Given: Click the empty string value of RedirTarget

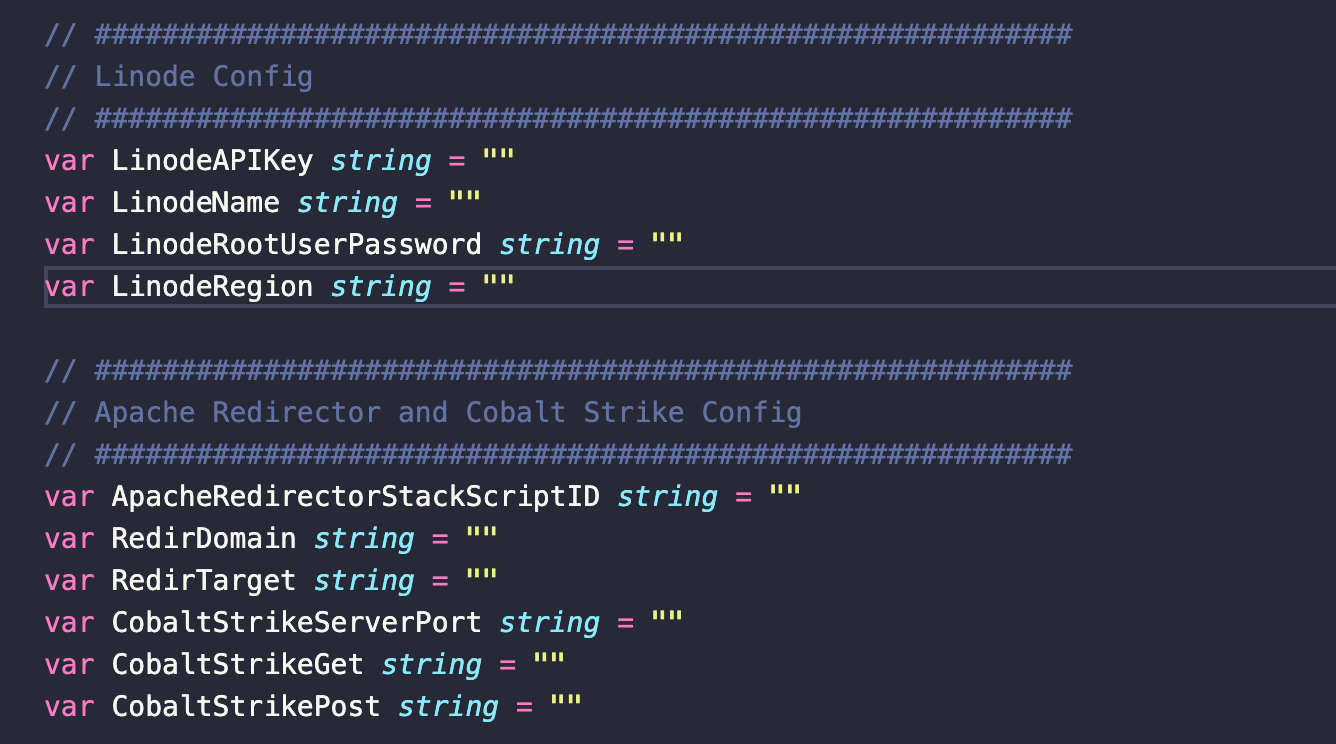Looking at the screenshot, I should pyautogui.click(x=482, y=581).
